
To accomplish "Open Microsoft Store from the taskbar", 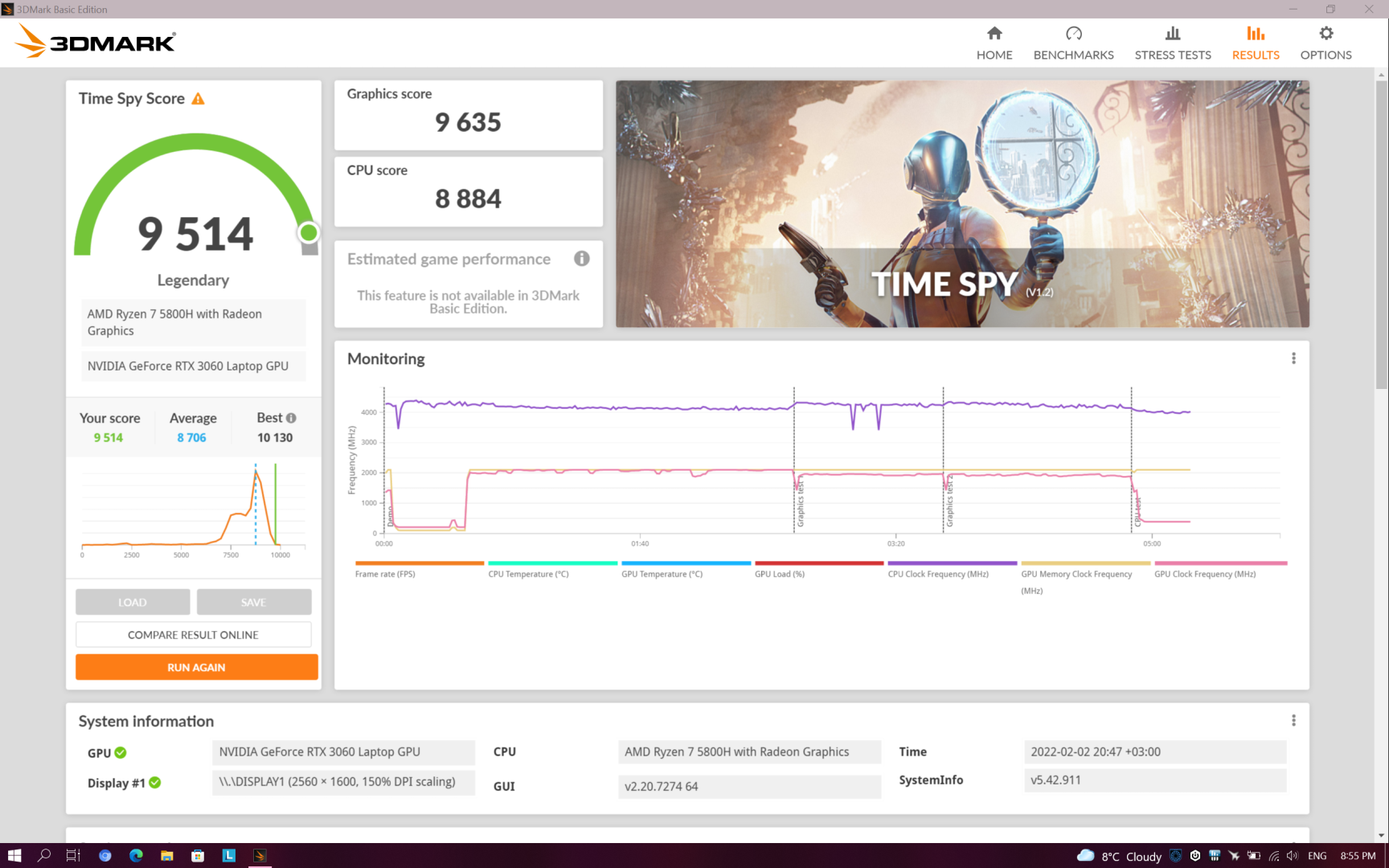I will tap(198, 856).
